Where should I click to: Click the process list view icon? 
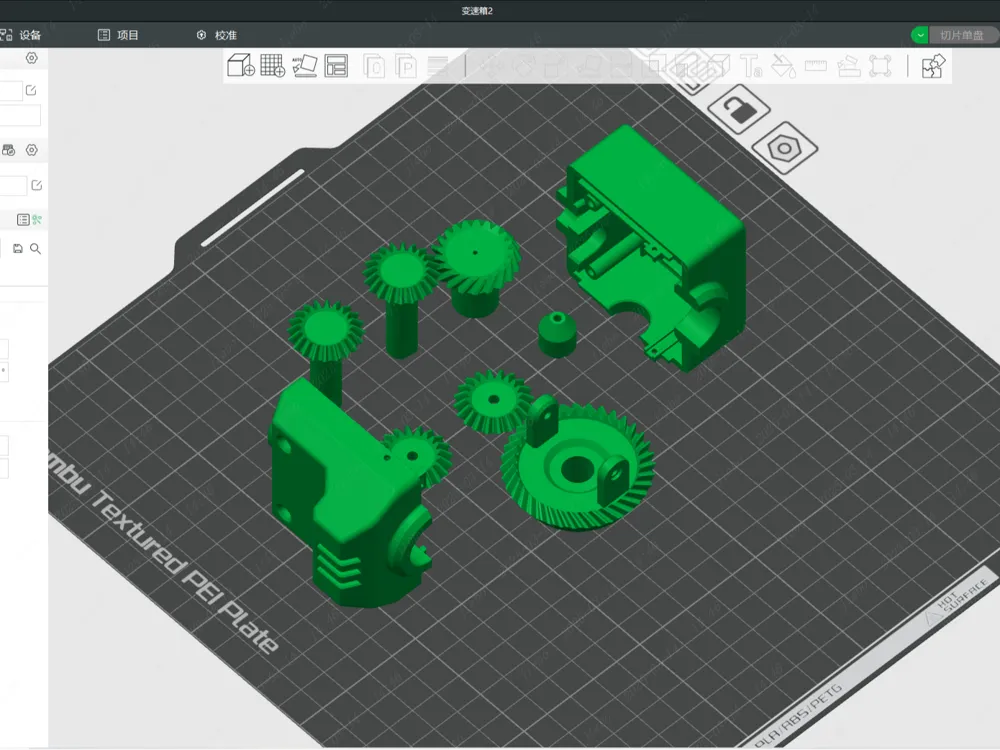pyautogui.click(x=22, y=219)
